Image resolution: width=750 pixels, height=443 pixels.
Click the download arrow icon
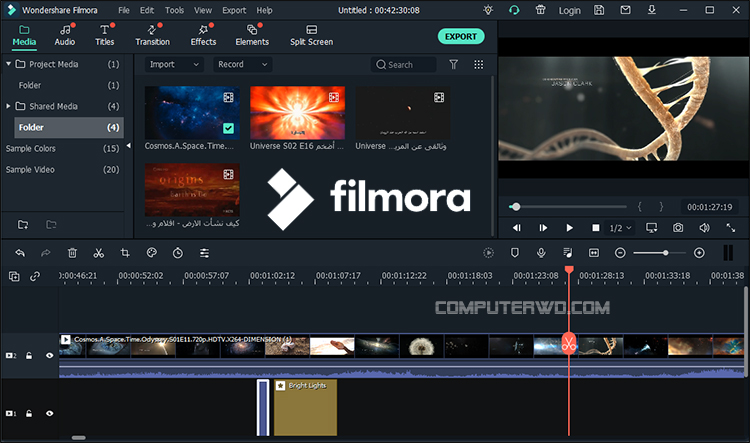point(651,10)
